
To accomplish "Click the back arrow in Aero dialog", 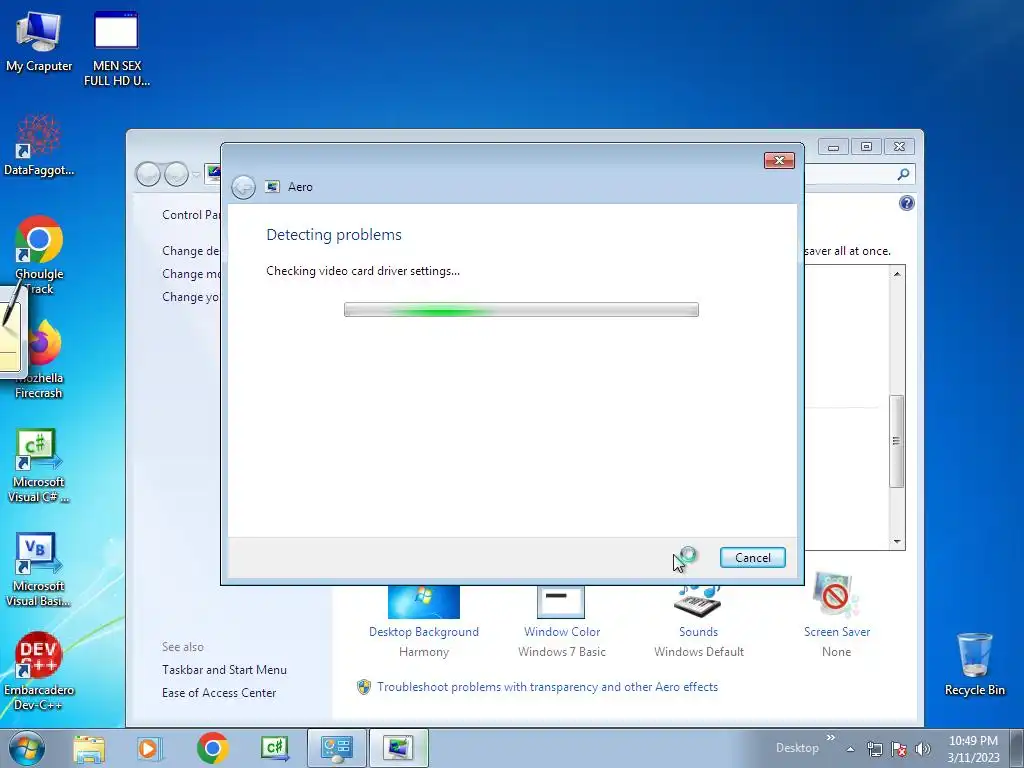I will (244, 187).
